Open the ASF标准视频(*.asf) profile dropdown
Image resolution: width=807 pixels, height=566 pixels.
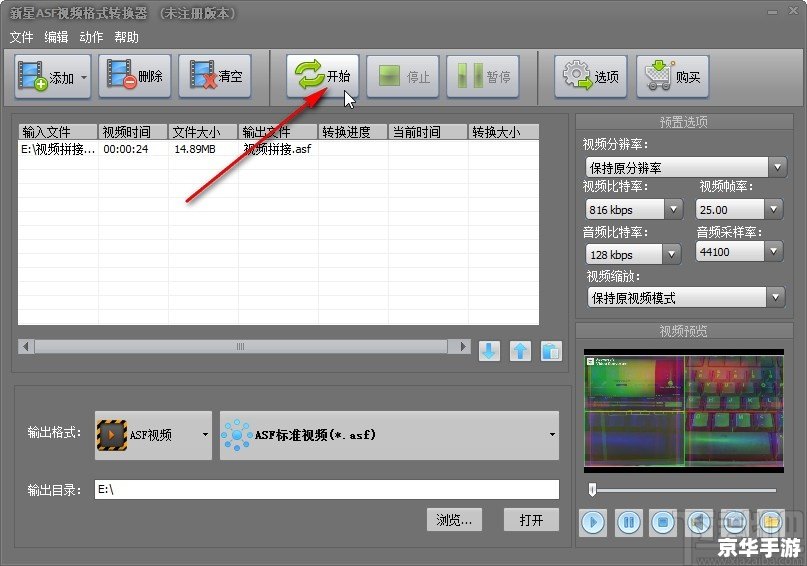coord(389,435)
